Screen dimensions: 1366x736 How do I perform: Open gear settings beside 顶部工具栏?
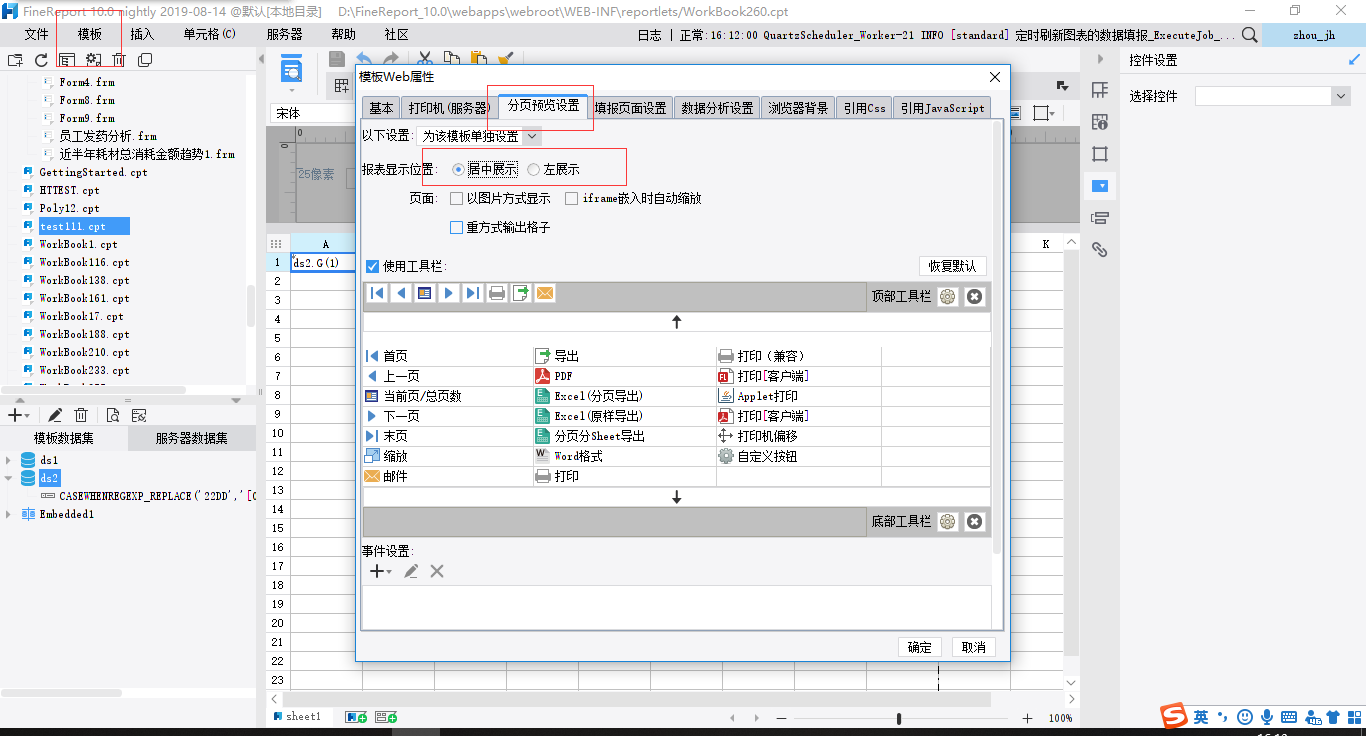(948, 296)
